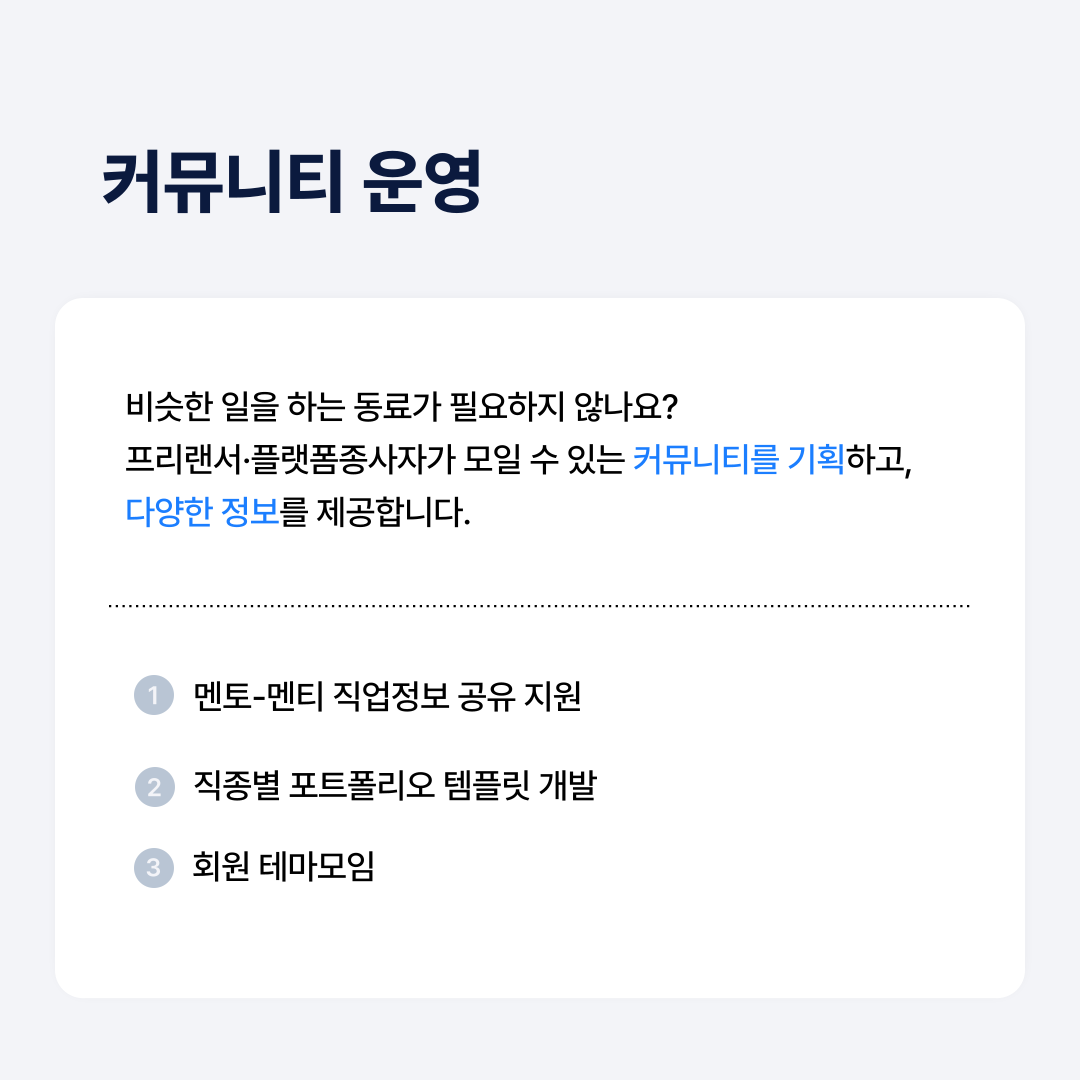Click the heading 커뮤니티 운영
Image resolution: width=1080 pixels, height=1080 pixels.
[291, 182]
